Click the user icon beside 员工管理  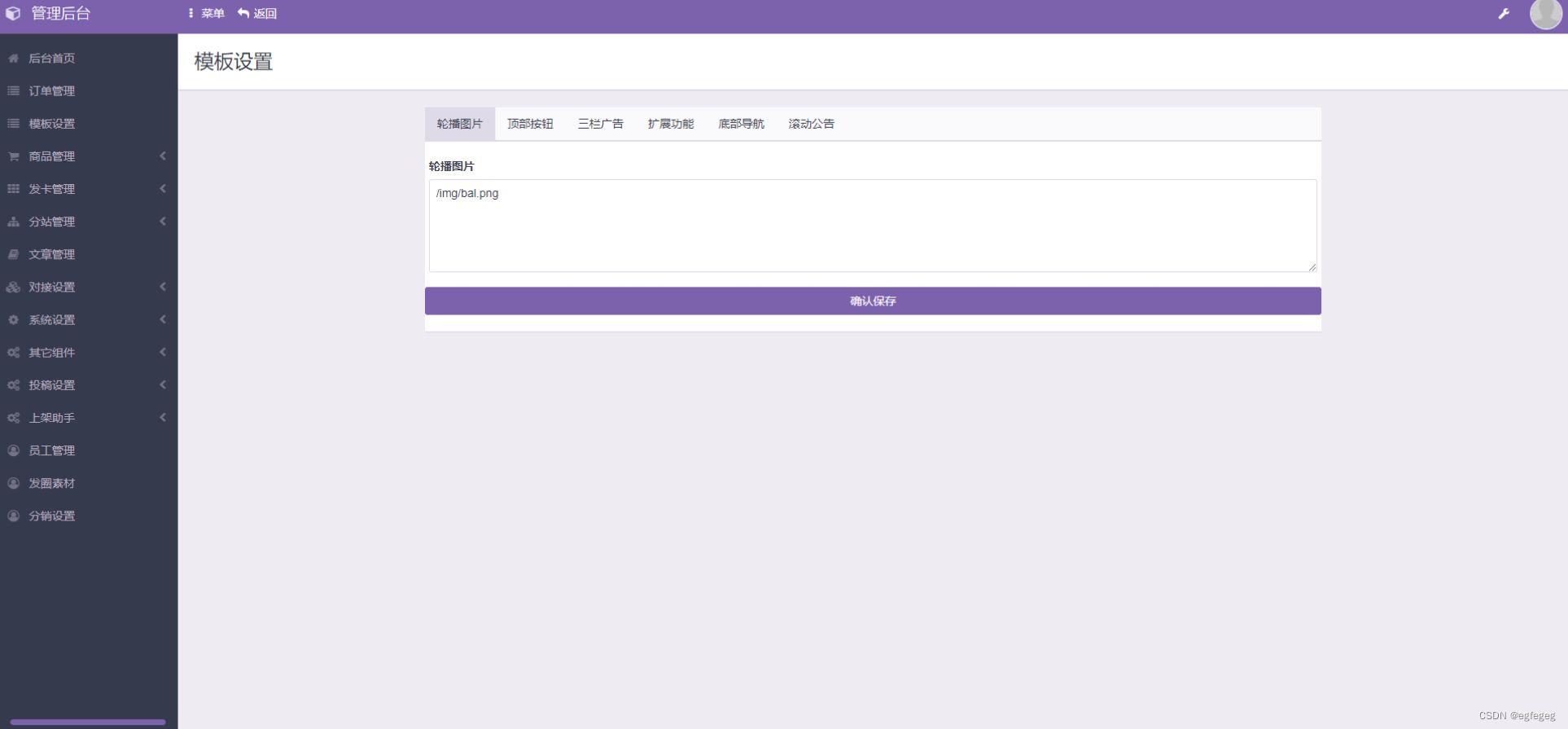[13, 450]
